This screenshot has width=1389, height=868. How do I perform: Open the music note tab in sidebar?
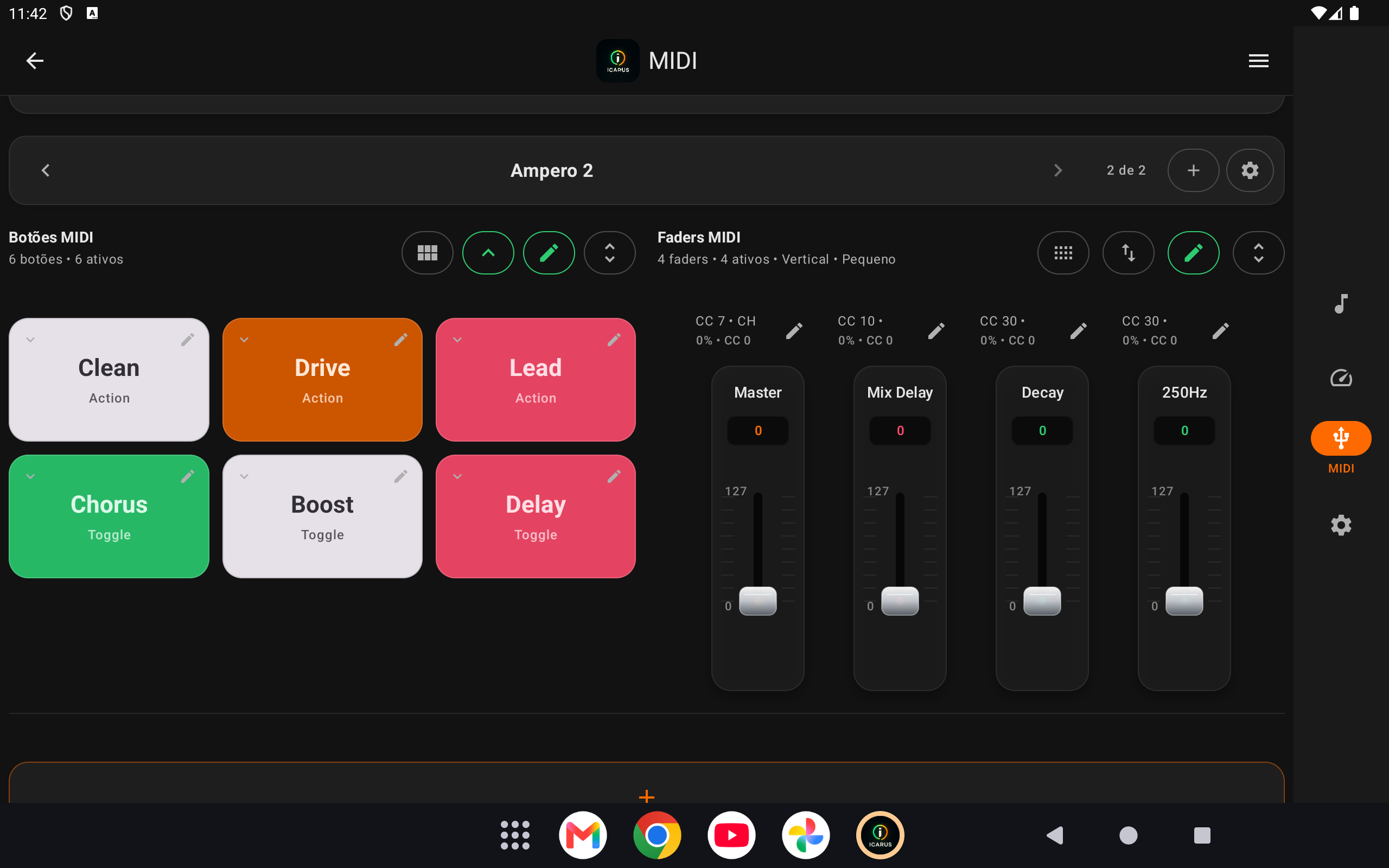pos(1341,304)
